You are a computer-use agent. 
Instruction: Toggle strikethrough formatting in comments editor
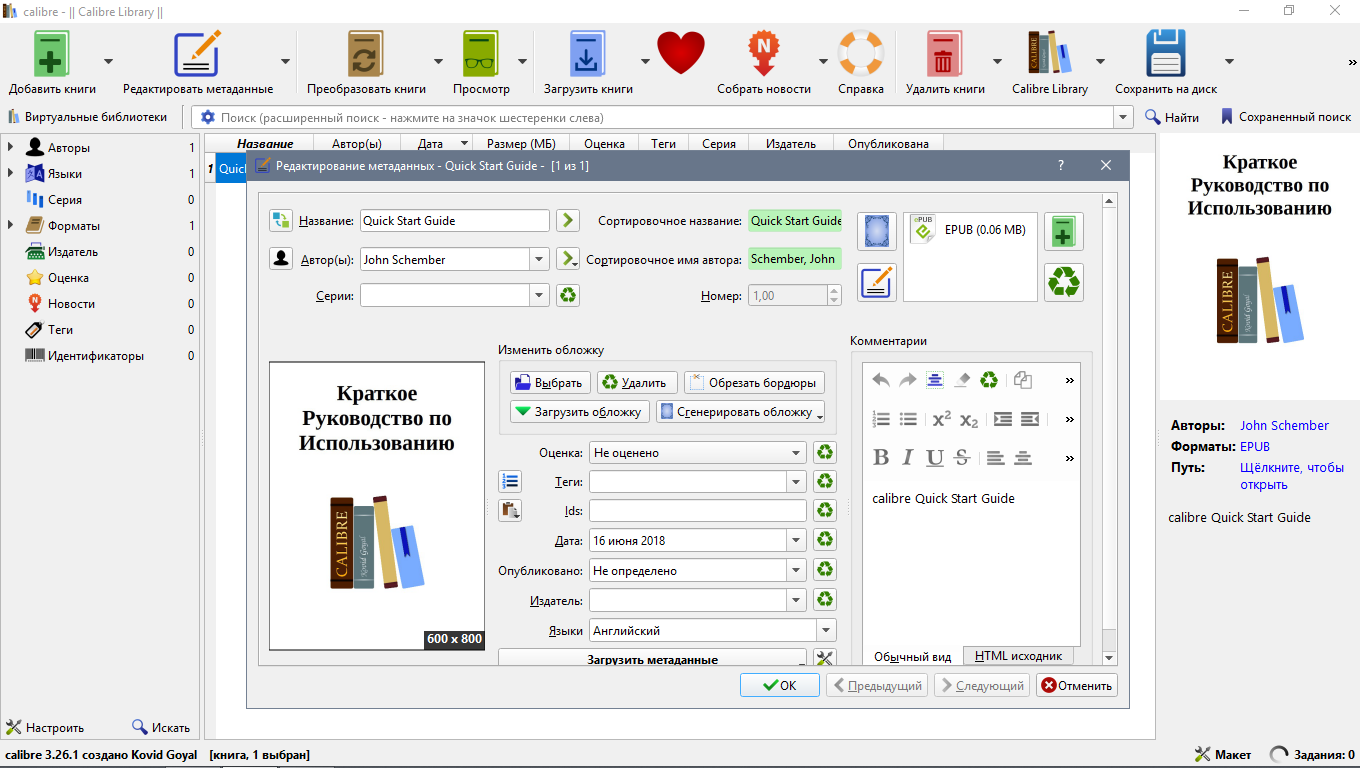(x=962, y=458)
